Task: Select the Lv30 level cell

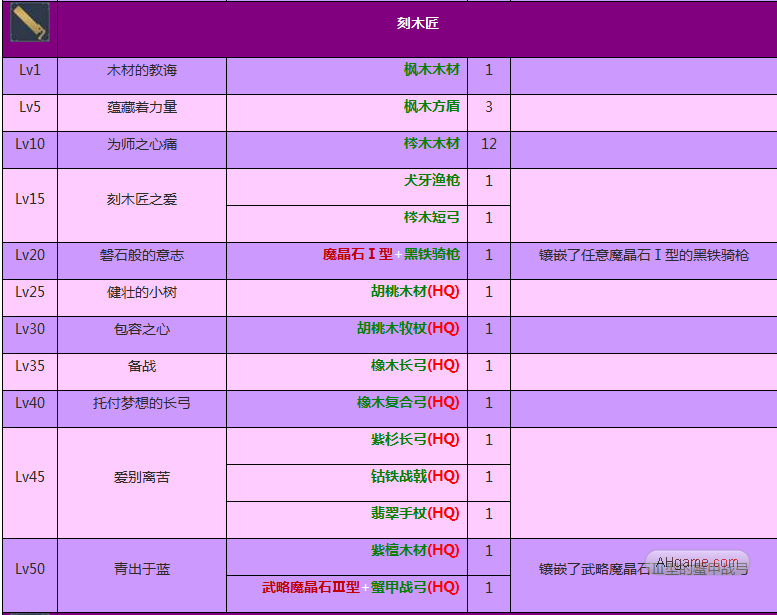Action: tap(30, 335)
